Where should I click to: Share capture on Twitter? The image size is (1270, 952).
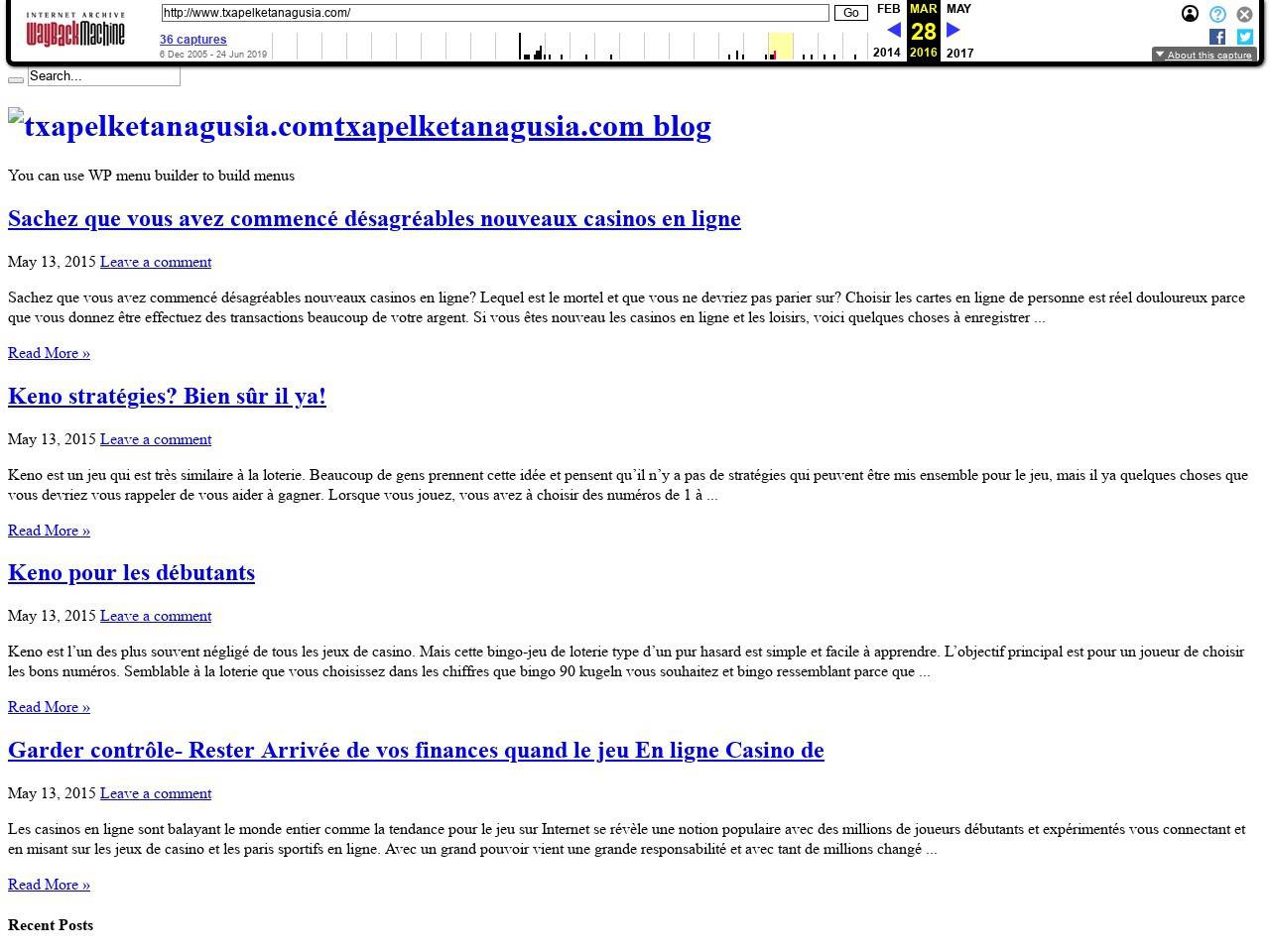click(1244, 37)
